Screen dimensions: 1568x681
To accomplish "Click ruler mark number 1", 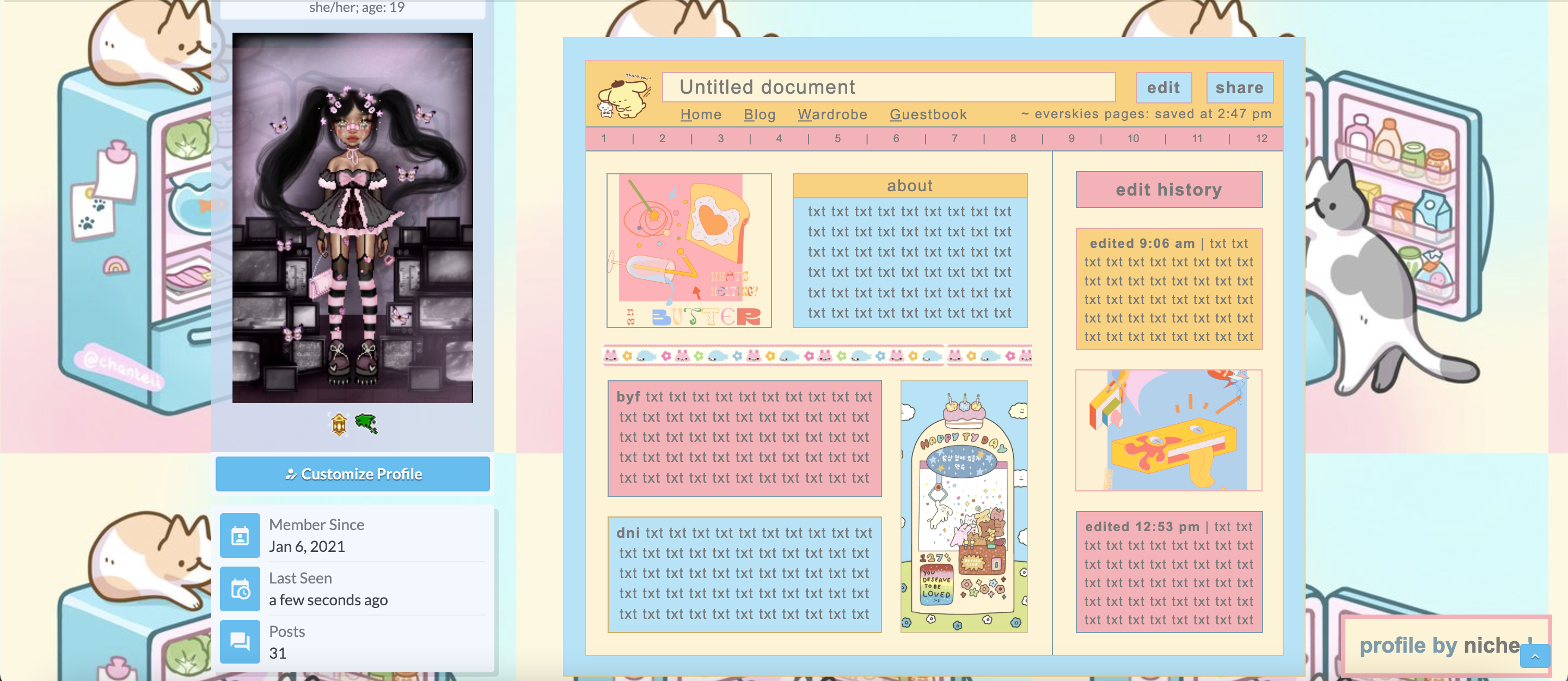I will (x=603, y=138).
